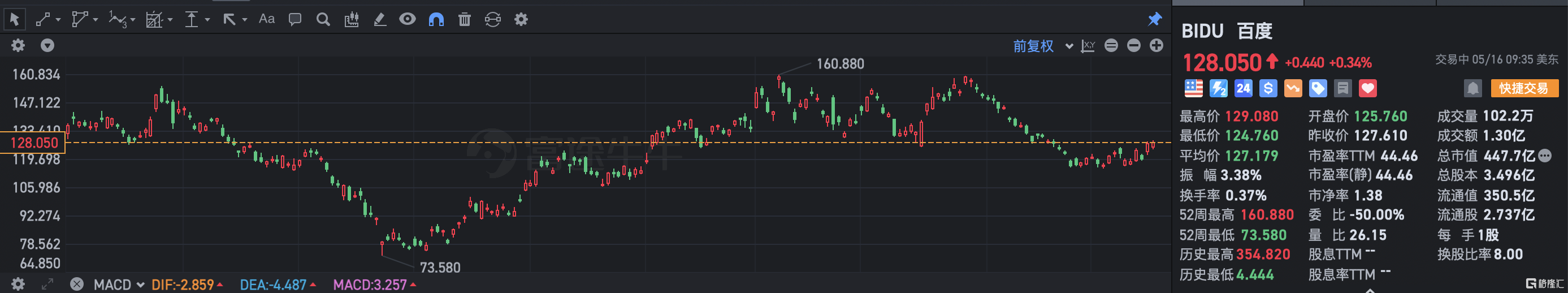The image size is (1568, 293).
Task: Click the US flag market icon
Action: point(1193,88)
